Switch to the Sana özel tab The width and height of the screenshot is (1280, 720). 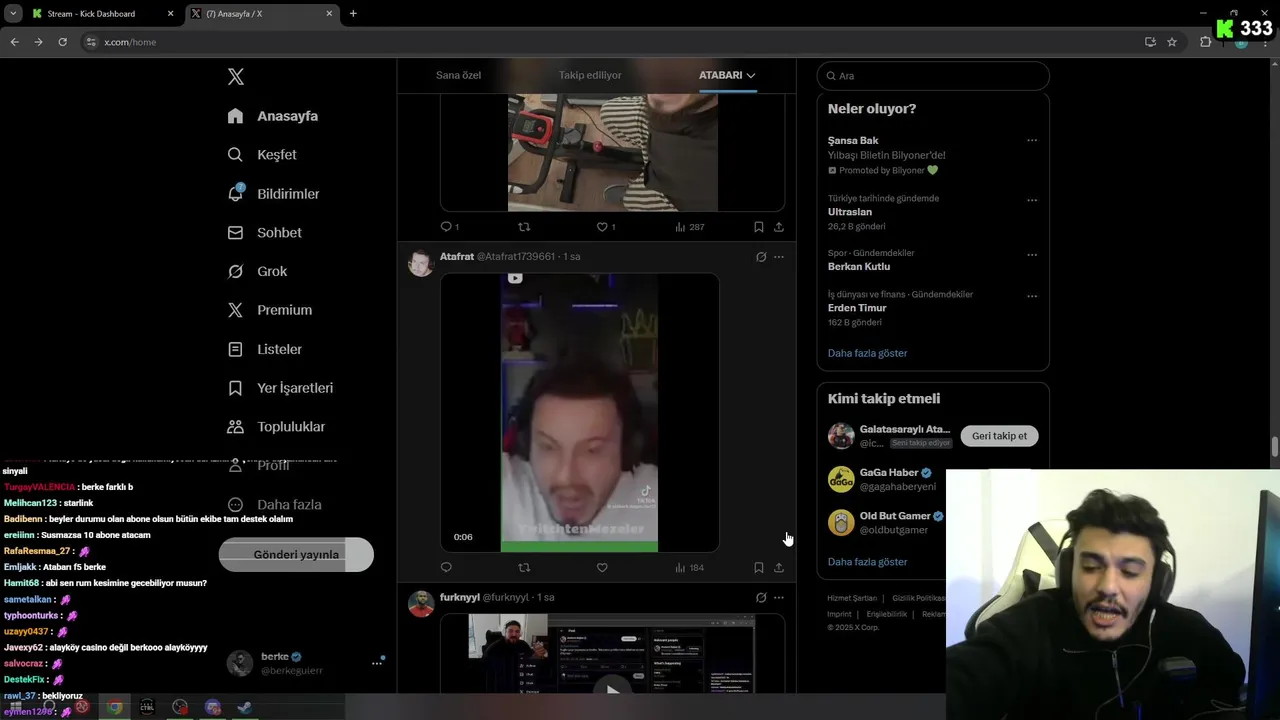458,75
